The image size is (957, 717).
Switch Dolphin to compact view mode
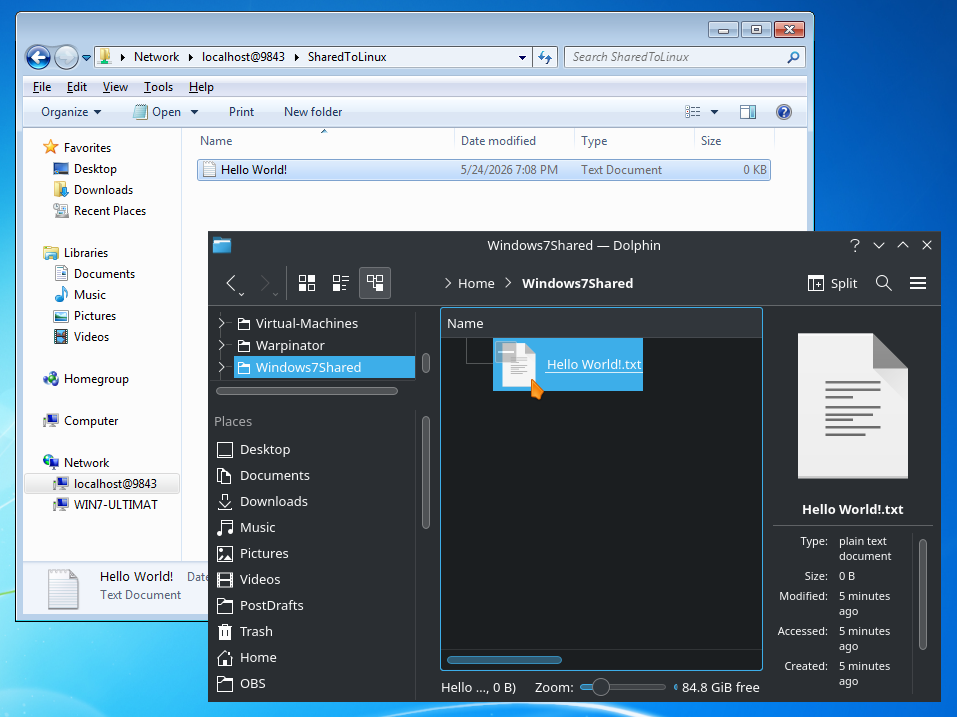pos(341,283)
